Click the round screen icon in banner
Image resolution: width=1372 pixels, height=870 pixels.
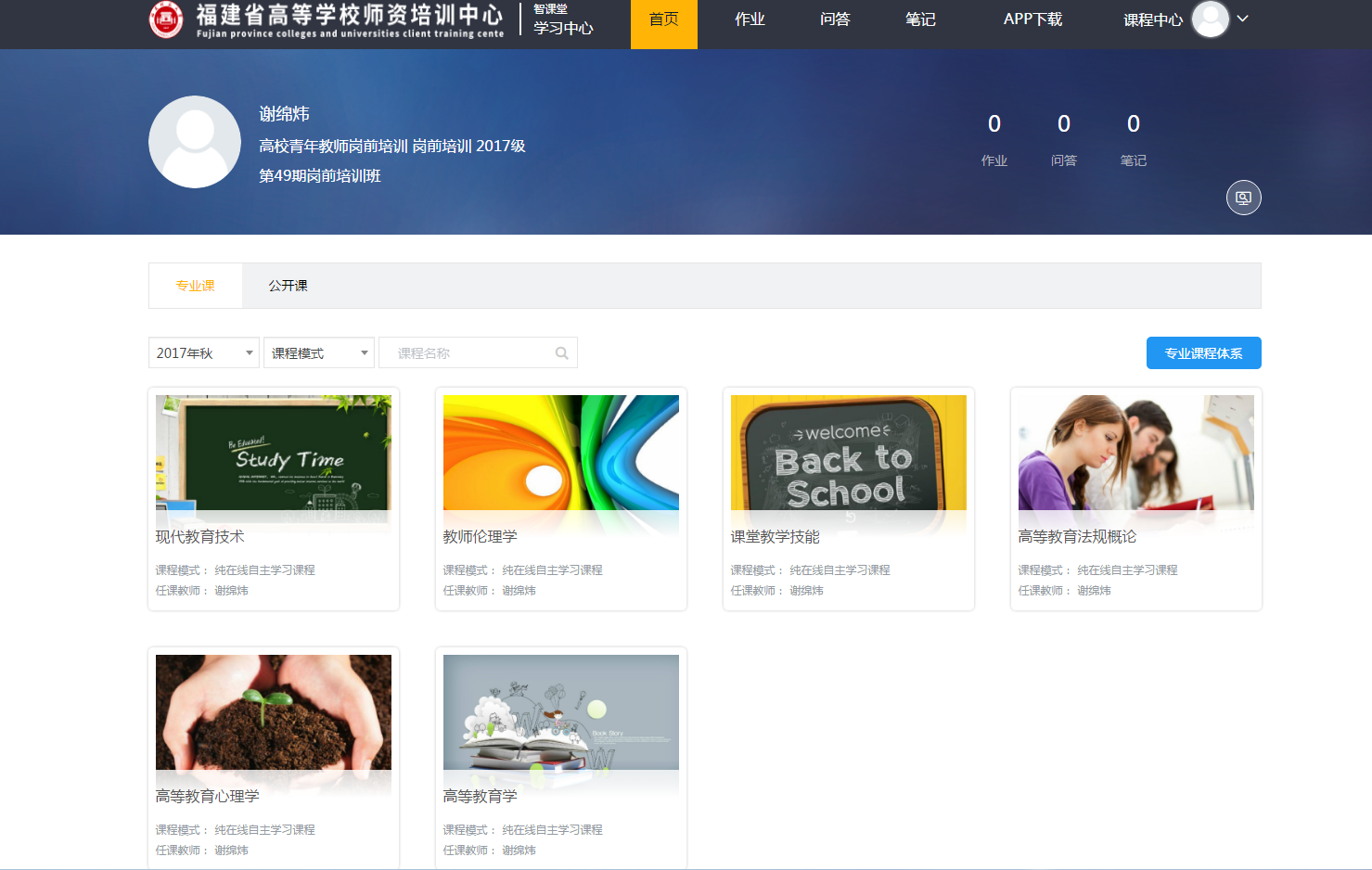tap(1243, 198)
